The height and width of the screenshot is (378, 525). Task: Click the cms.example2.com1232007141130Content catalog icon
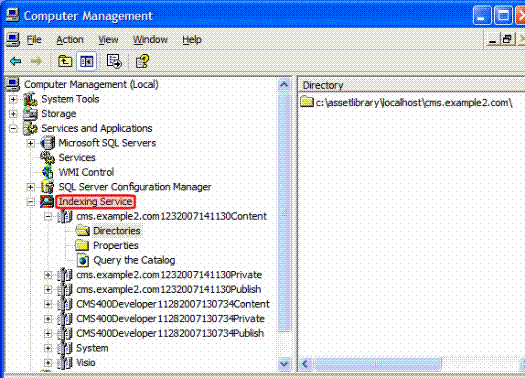65,216
